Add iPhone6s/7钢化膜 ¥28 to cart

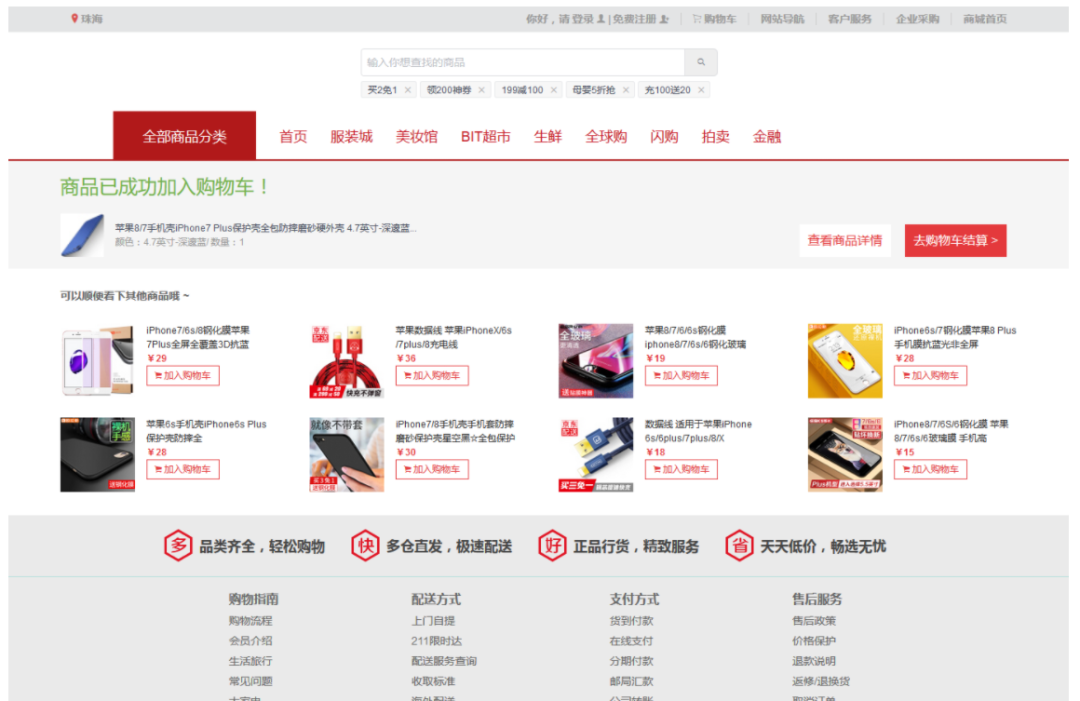click(931, 376)
